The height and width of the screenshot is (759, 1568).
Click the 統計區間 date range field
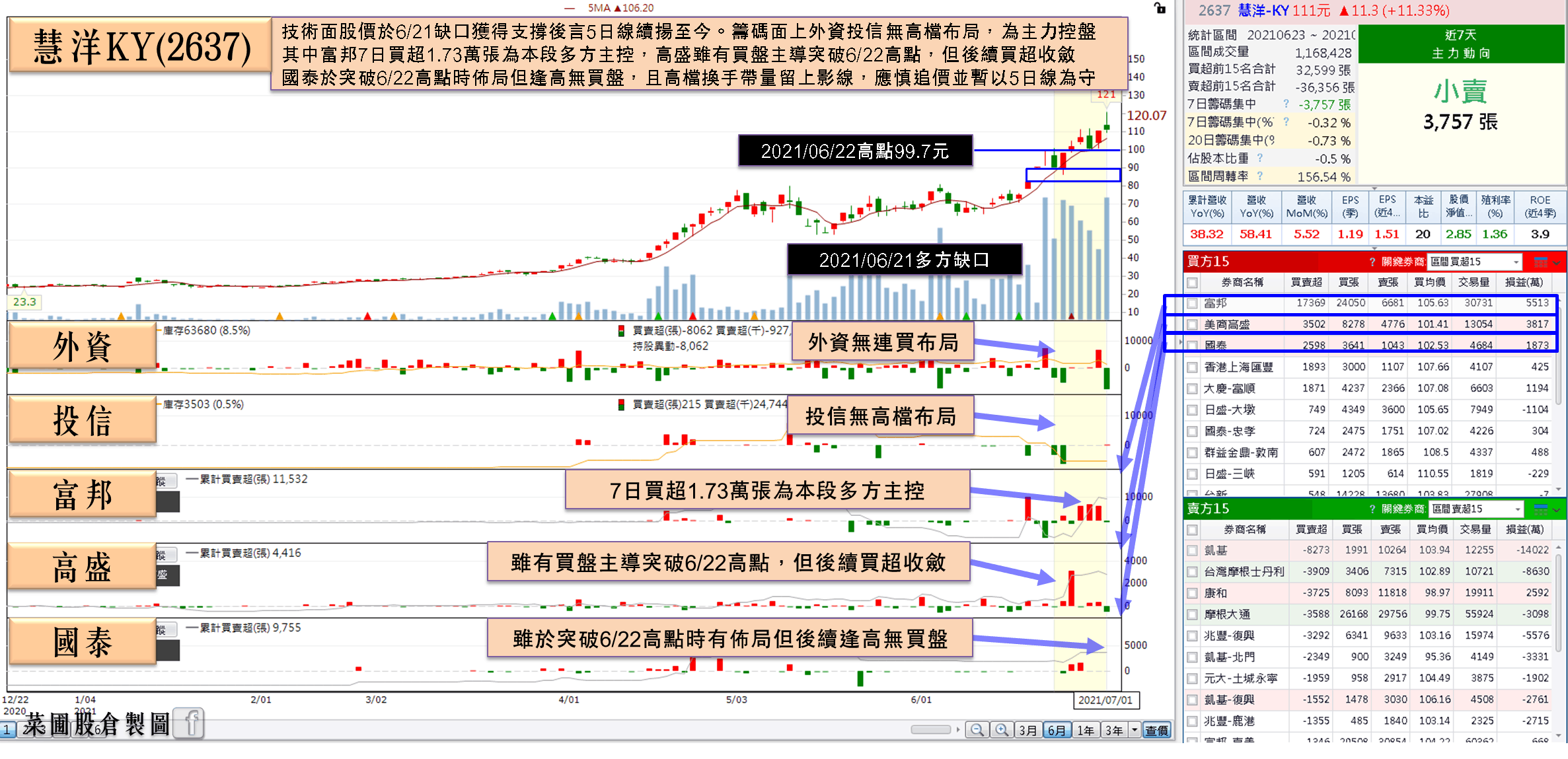(x=1301, y=34)
